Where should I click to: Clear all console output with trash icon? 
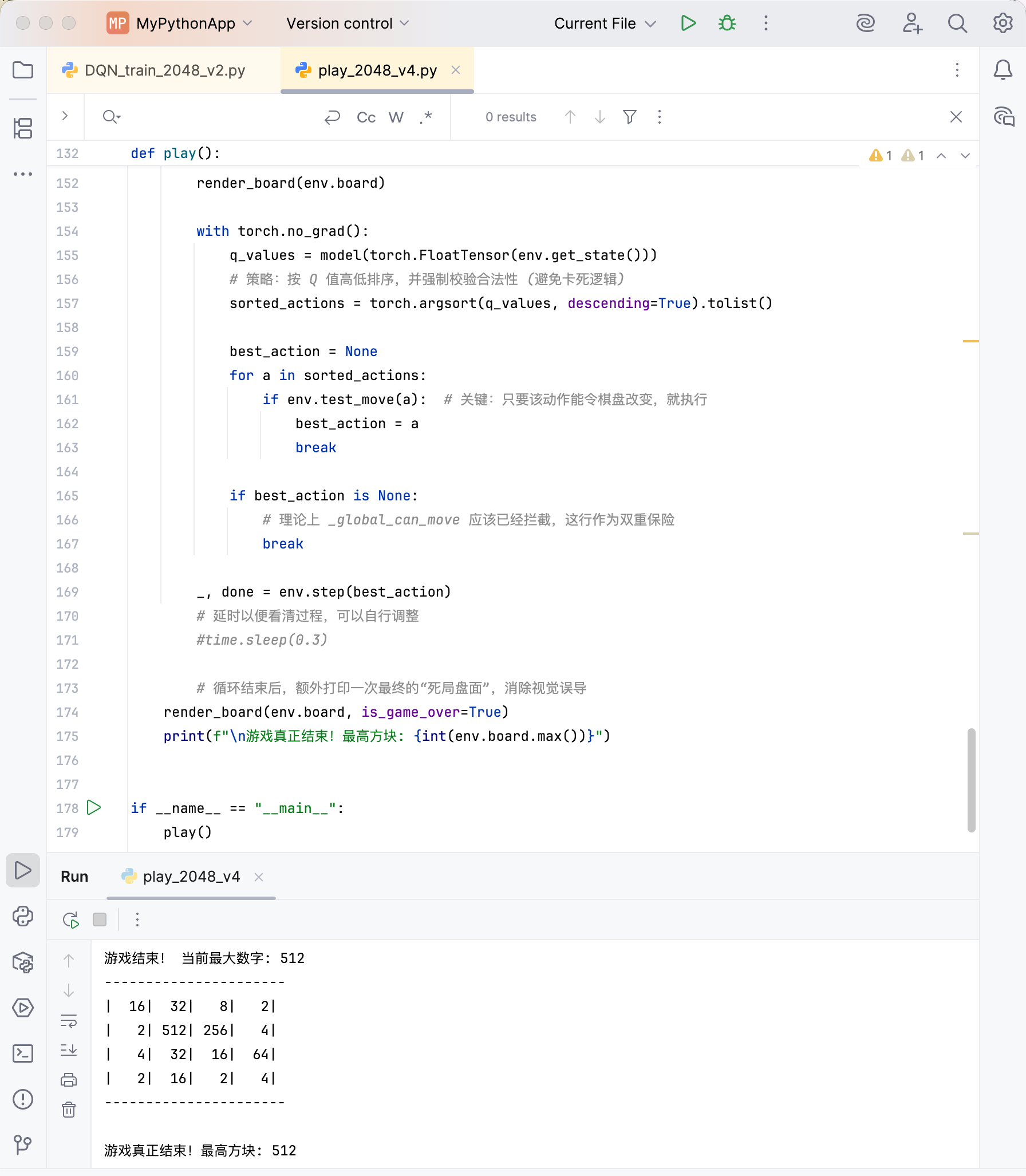(x=69, y=1110)
